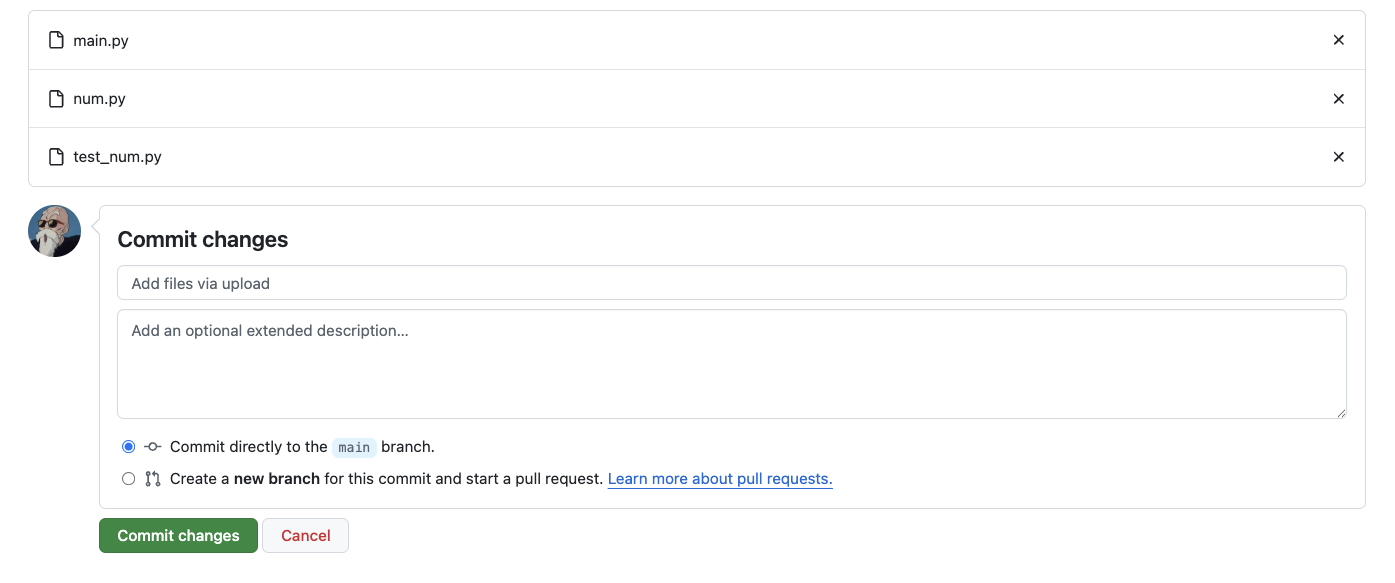
Task: Click the pull request icon beside Create a new branch
Action: (x=153, y=479)
